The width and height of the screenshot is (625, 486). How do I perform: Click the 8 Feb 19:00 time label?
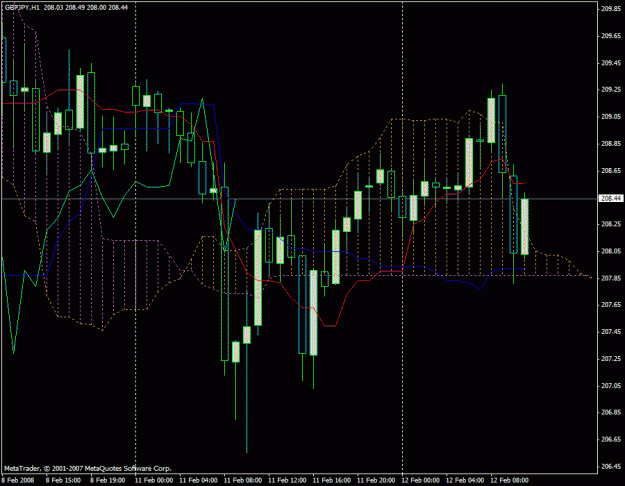[108, 480]
